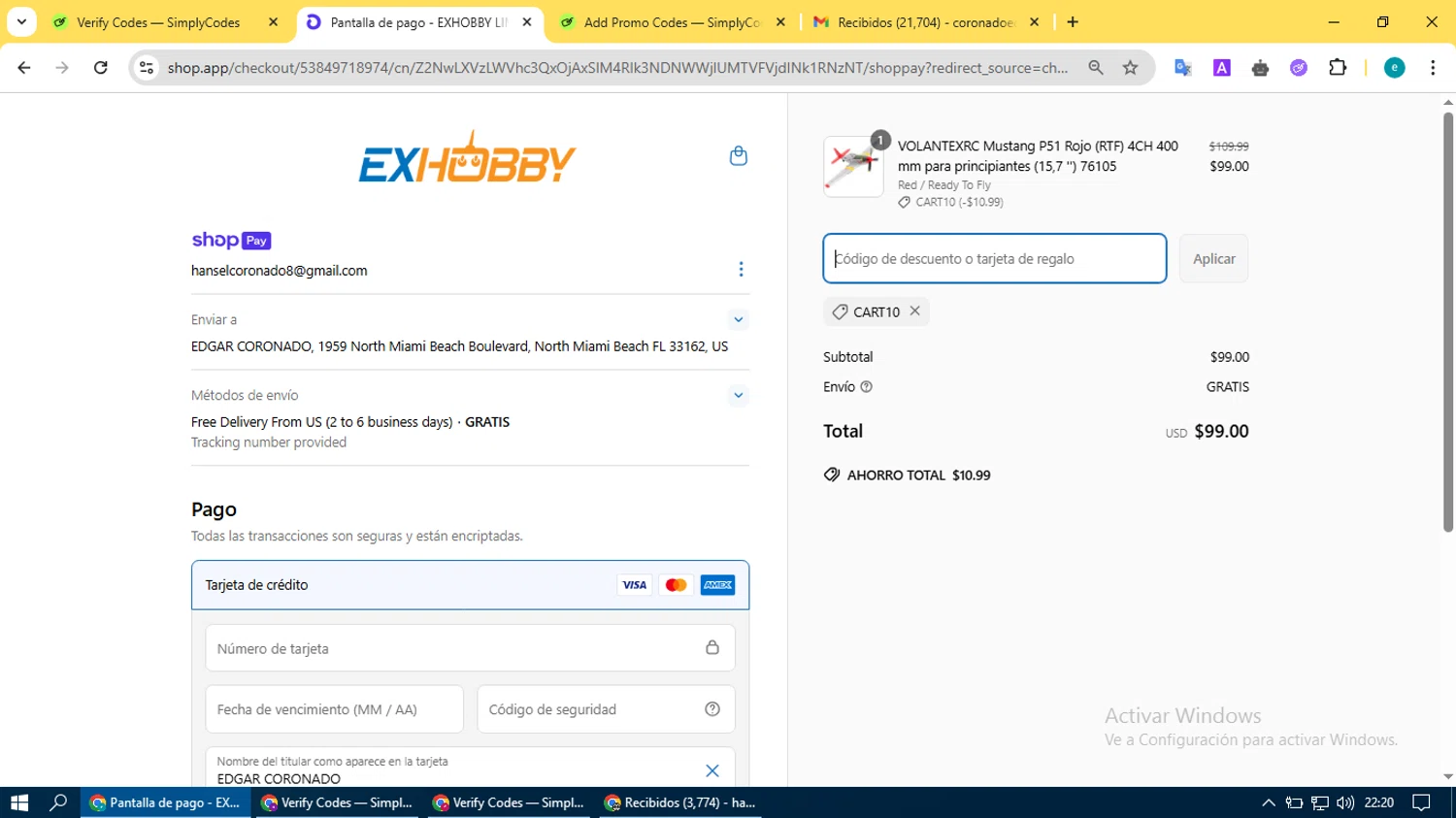Open the Mustang P51 product thumbnail
This screenshot has width=1456, height=818.
coord(853,166)
